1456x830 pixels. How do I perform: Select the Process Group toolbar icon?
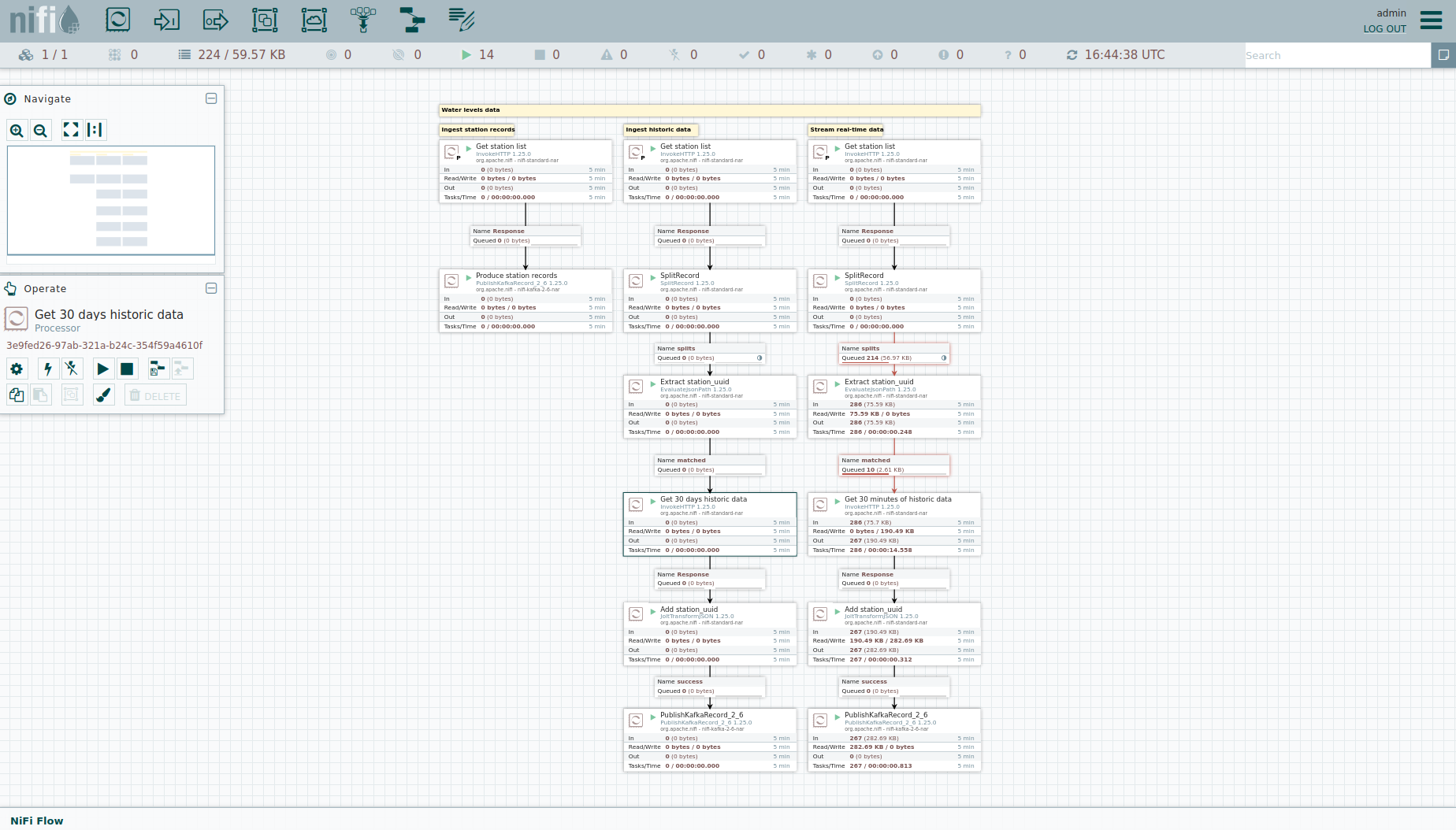265,20
